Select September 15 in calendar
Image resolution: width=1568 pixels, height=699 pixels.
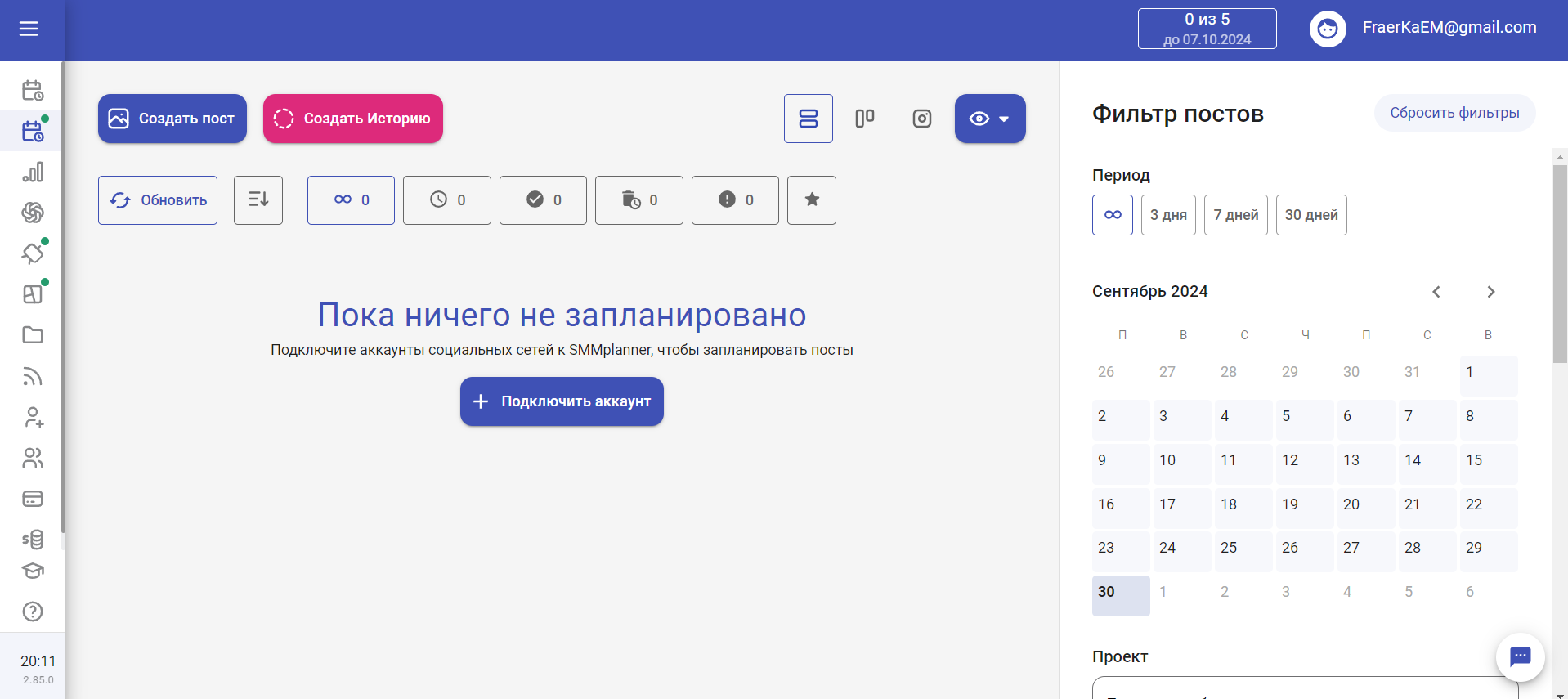(x=1489, y=464)
